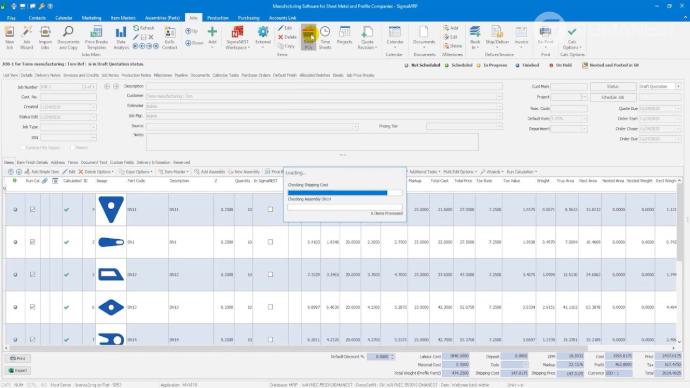Click the New Assembly button
Screen dimensions: 690x388
[244, 172]
